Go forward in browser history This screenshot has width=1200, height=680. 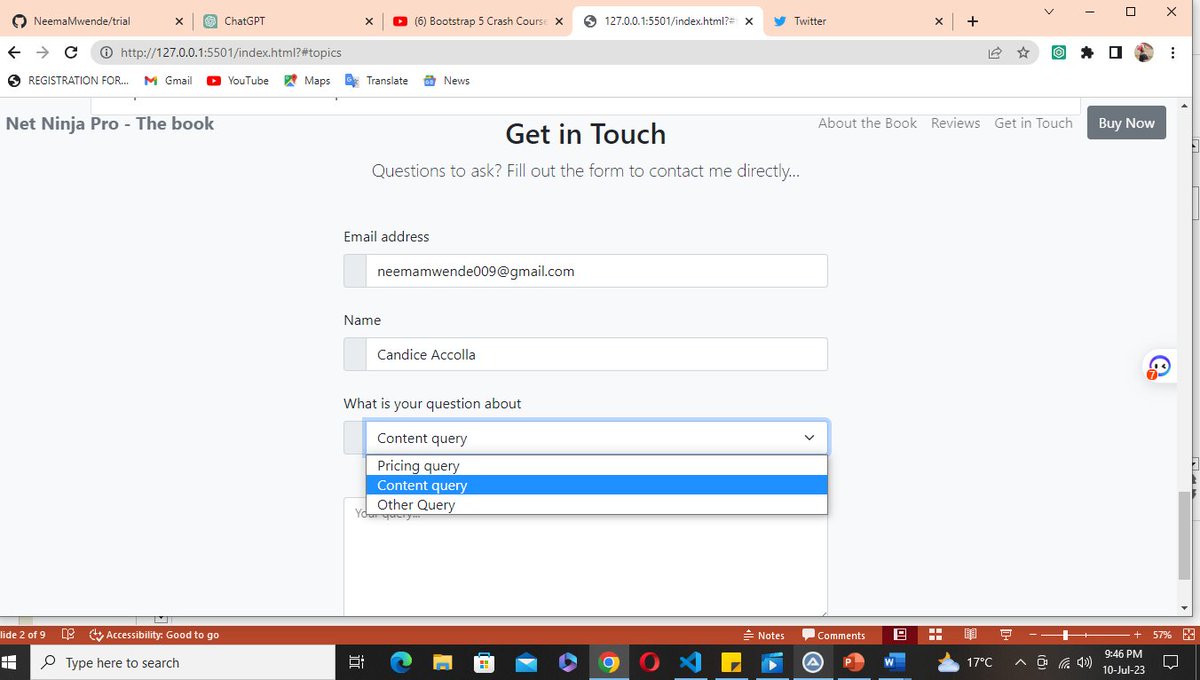(42, 53)
